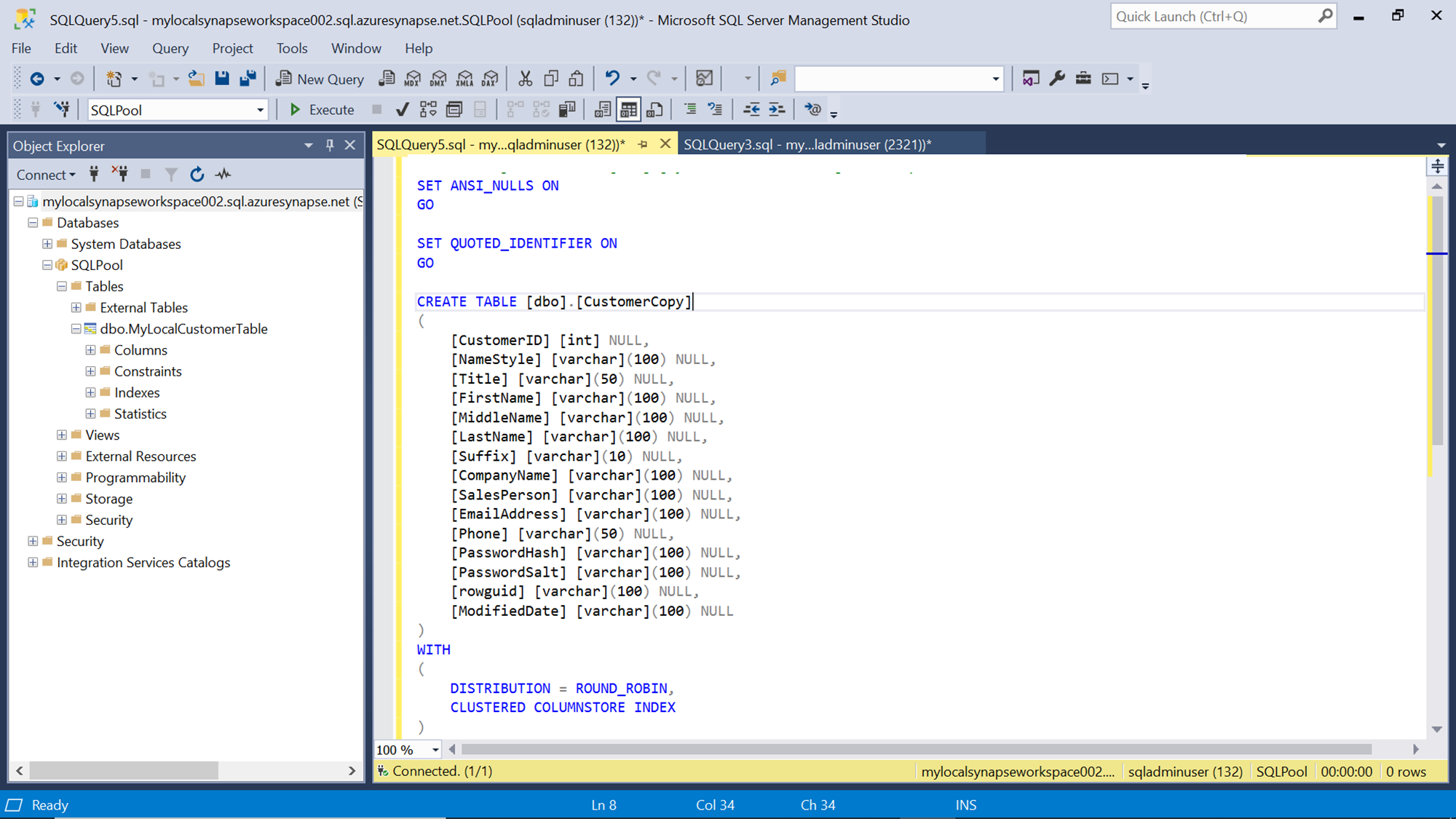The width and height of the screenshot is (1456, 819).
Task: Click the Quick Launch search field
Action: pos(1214,16)
